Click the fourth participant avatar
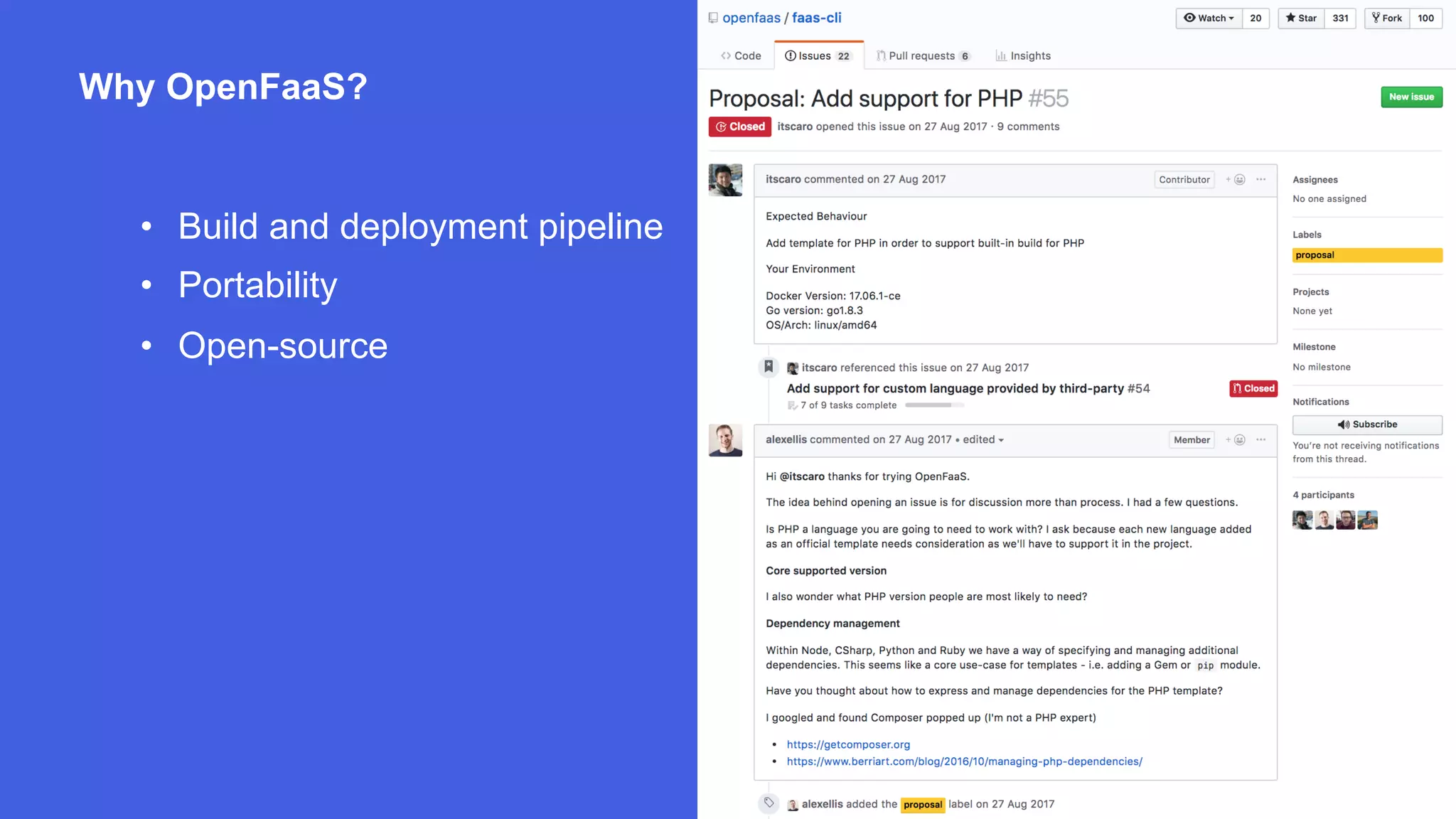 pos(1367,520)
